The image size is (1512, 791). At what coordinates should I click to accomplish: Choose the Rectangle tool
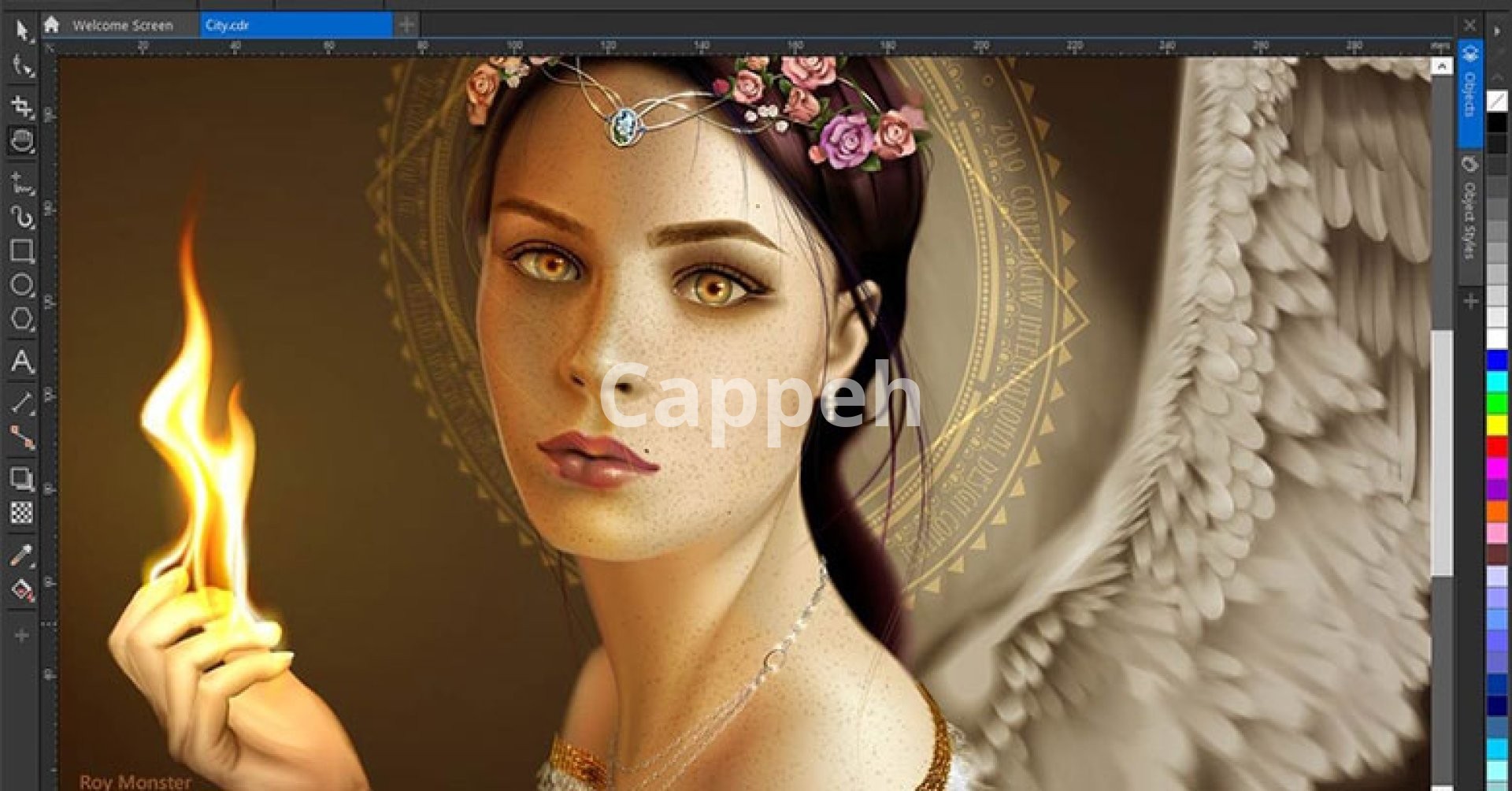pyautogui.click(x=21, y=251)
